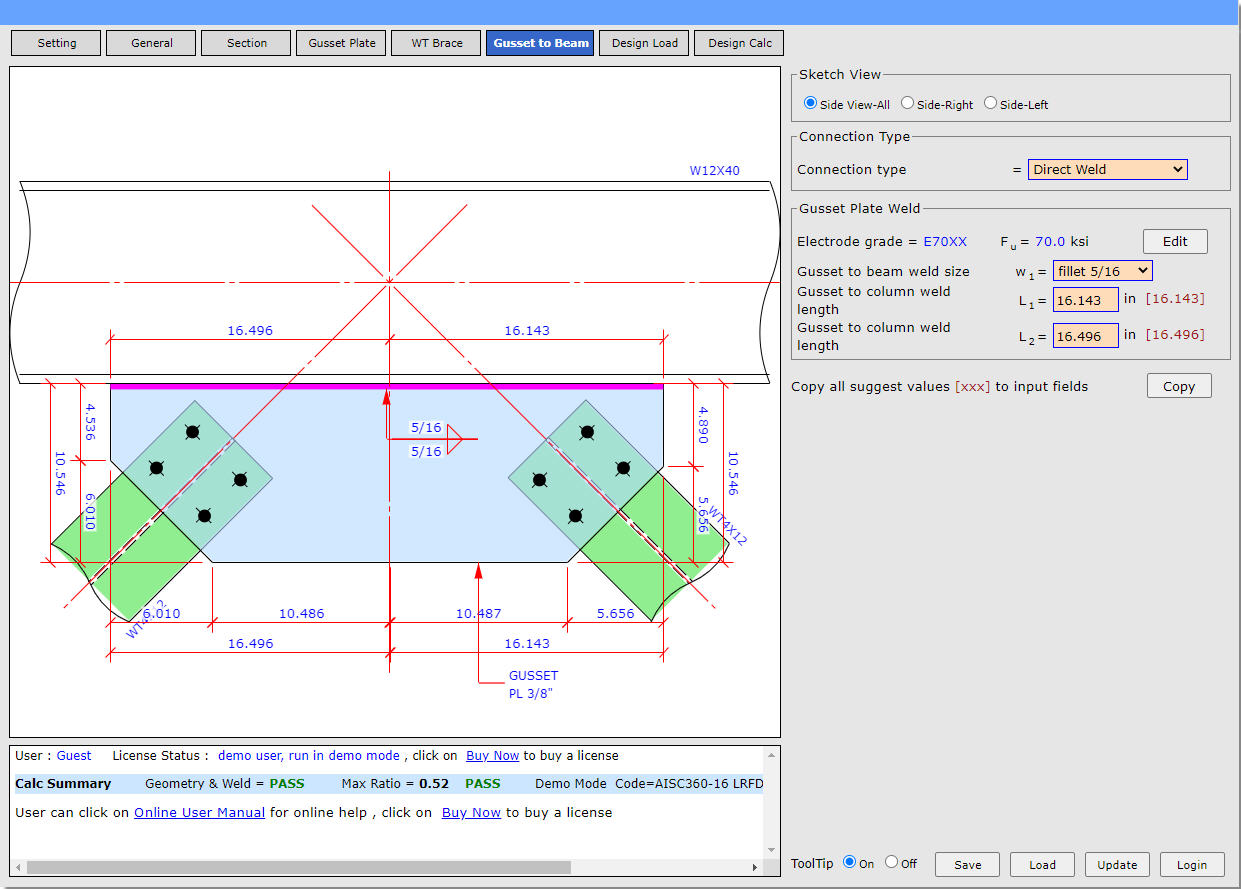The image size is (1241, 889).
Task: Select the Side View-All radio button
Action: tap(811, 103)
